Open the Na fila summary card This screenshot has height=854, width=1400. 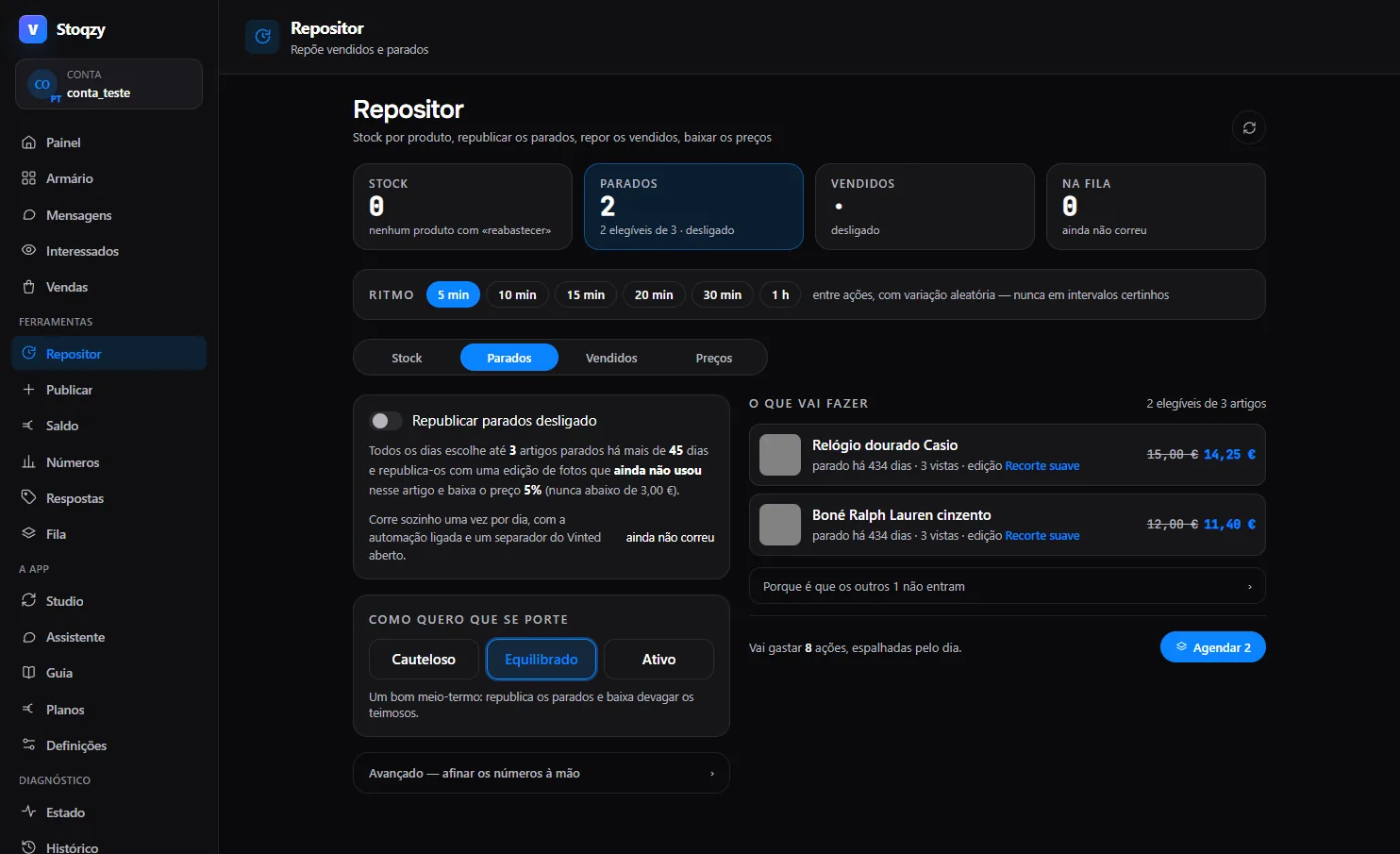pyautogui.click(x=1156, y=207)
